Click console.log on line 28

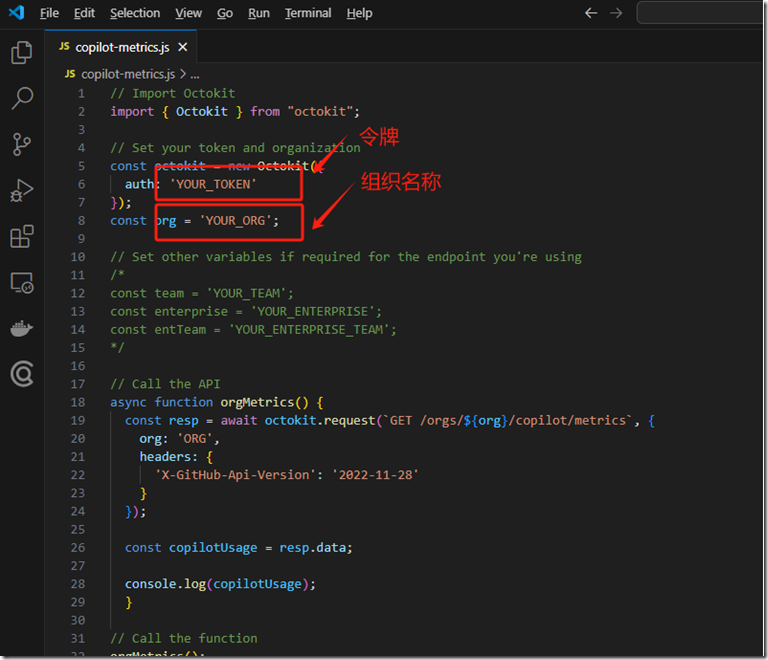click(165, 584)
